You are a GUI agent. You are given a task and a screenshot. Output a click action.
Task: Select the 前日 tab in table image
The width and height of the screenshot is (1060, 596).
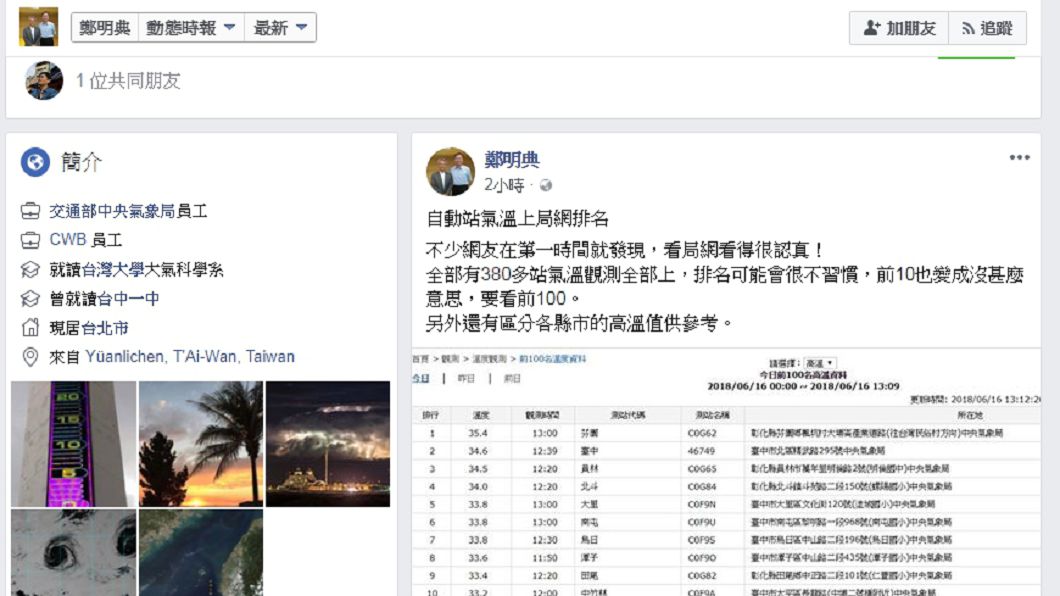(x=512, y=378)
